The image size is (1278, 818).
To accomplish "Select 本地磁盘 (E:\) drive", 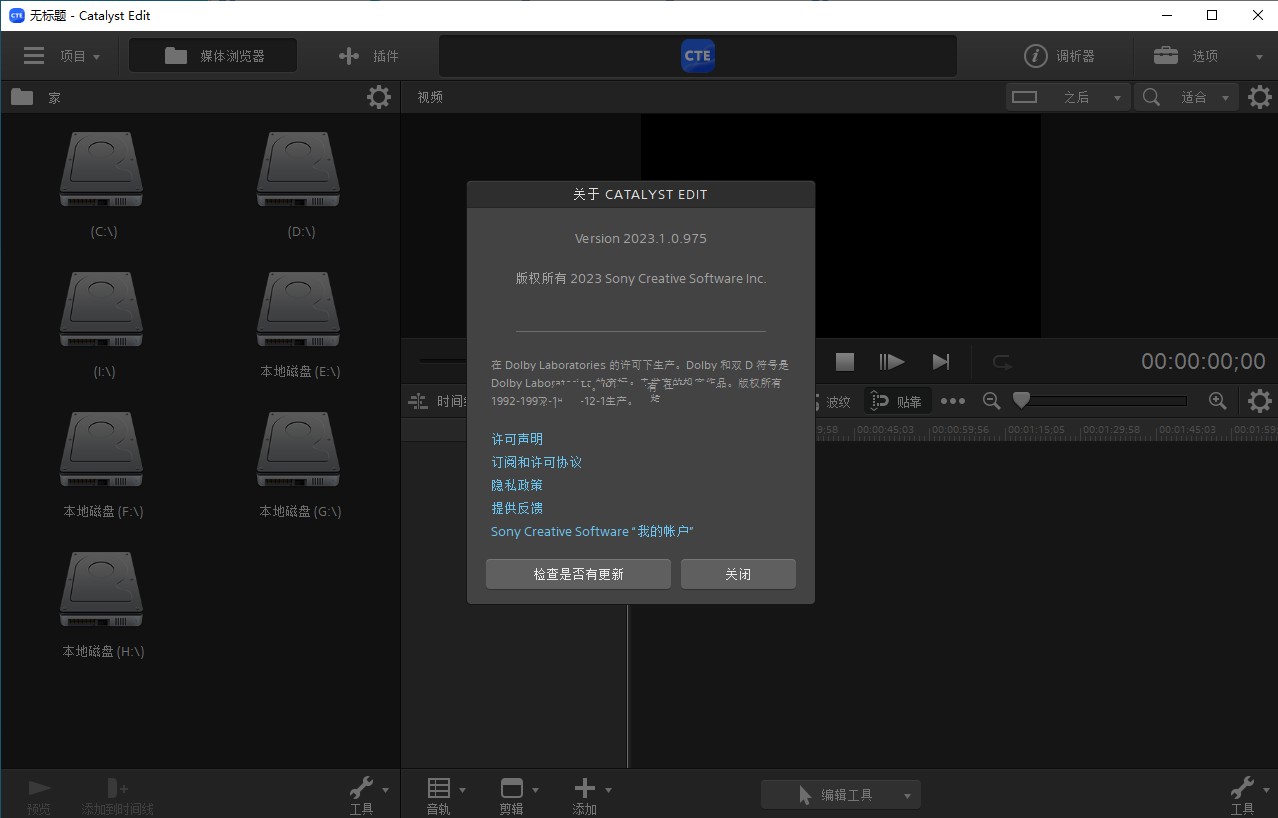I will (x=299, y=325).
